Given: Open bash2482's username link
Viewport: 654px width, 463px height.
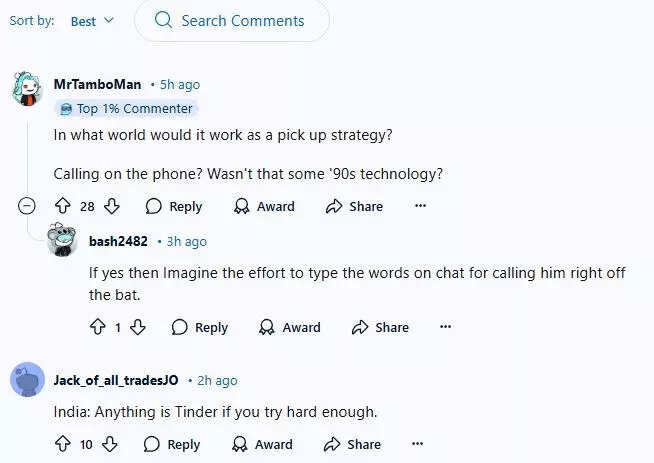Looking at the screenshot, I should [118, 241].
